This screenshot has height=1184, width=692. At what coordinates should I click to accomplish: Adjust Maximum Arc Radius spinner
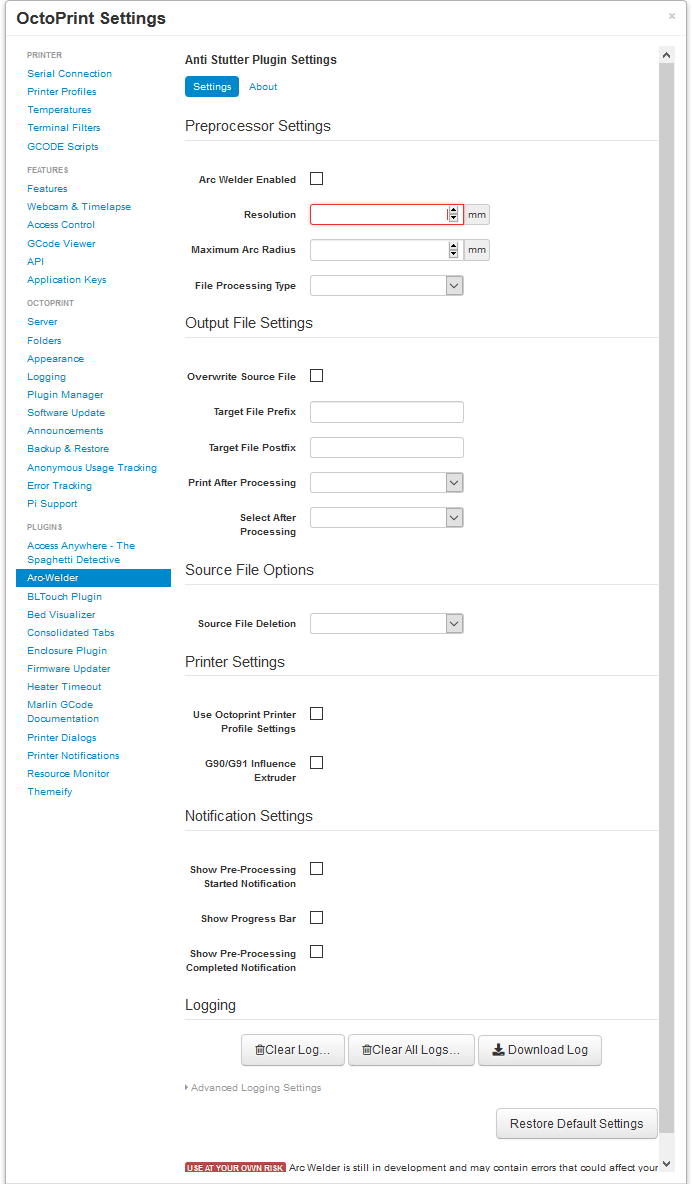coord(453,250)
